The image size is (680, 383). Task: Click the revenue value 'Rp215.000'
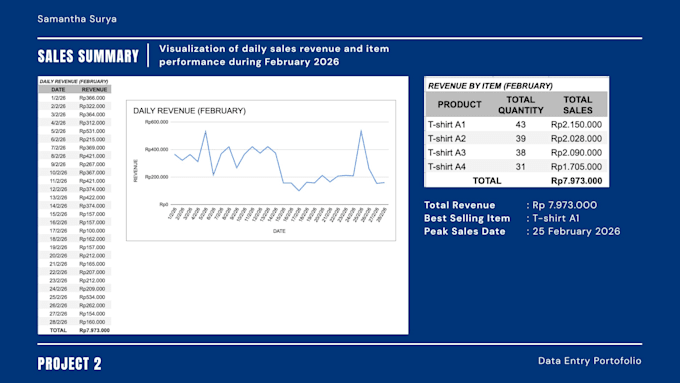(92, 139)
